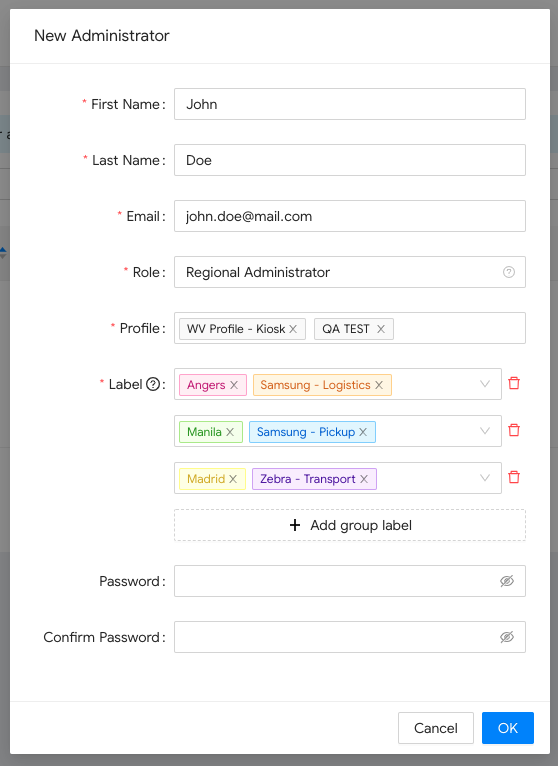Remove the WV Profile - Kiosk tag
This screenshot has width=558, height=766.
(293, 329)
